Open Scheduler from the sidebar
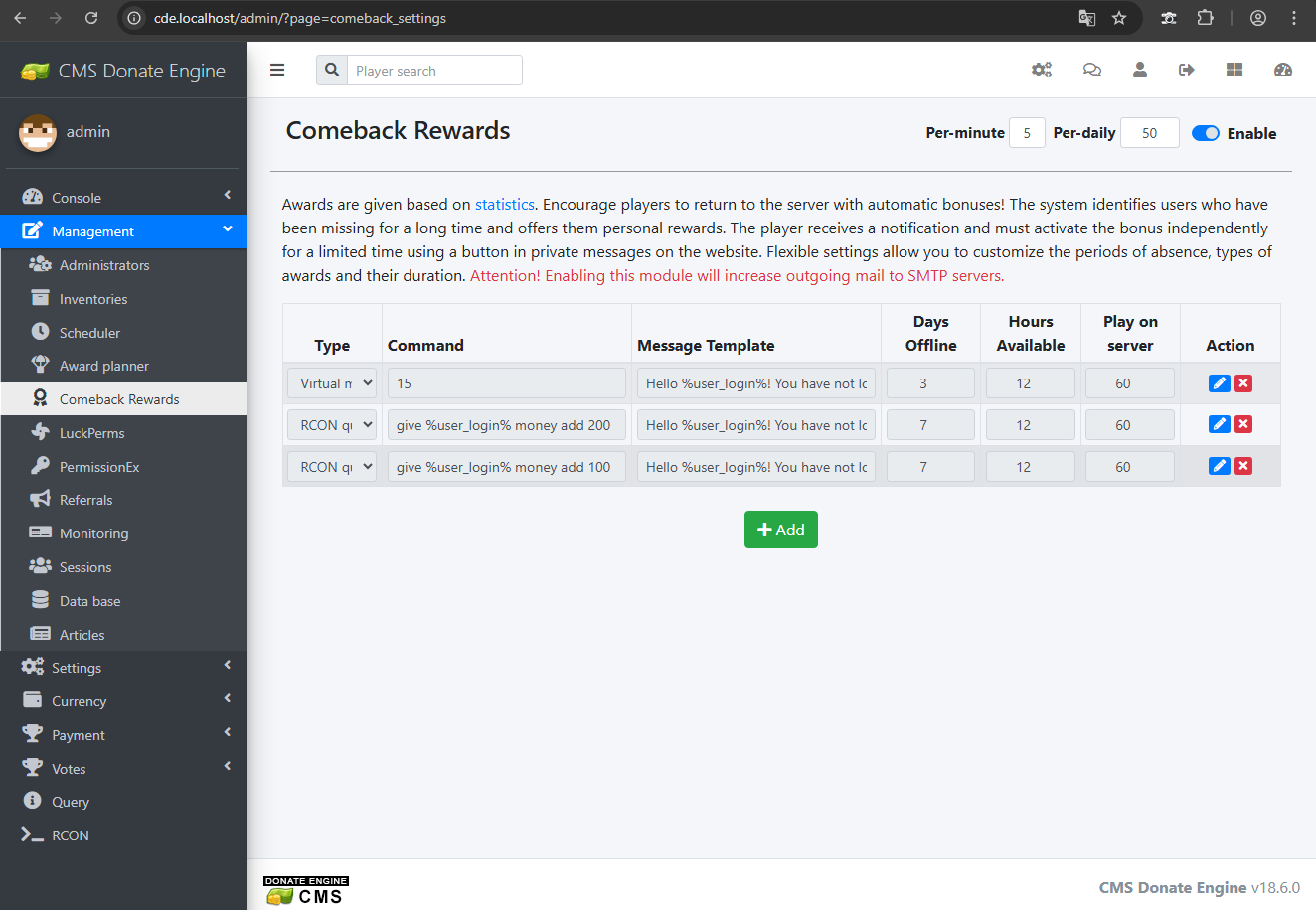The width and height of the screenshot is (1316, 910). point(89,333)
